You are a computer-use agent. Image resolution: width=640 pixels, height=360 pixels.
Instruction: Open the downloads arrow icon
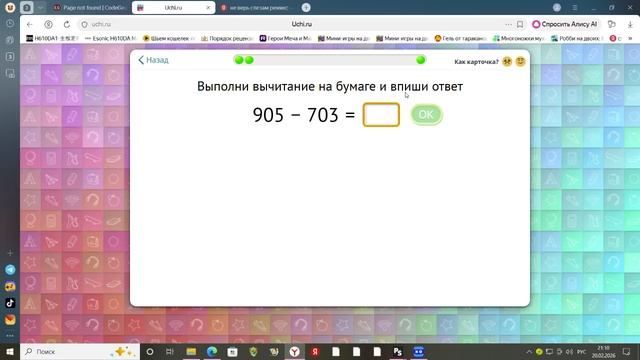tap(630, 24)
